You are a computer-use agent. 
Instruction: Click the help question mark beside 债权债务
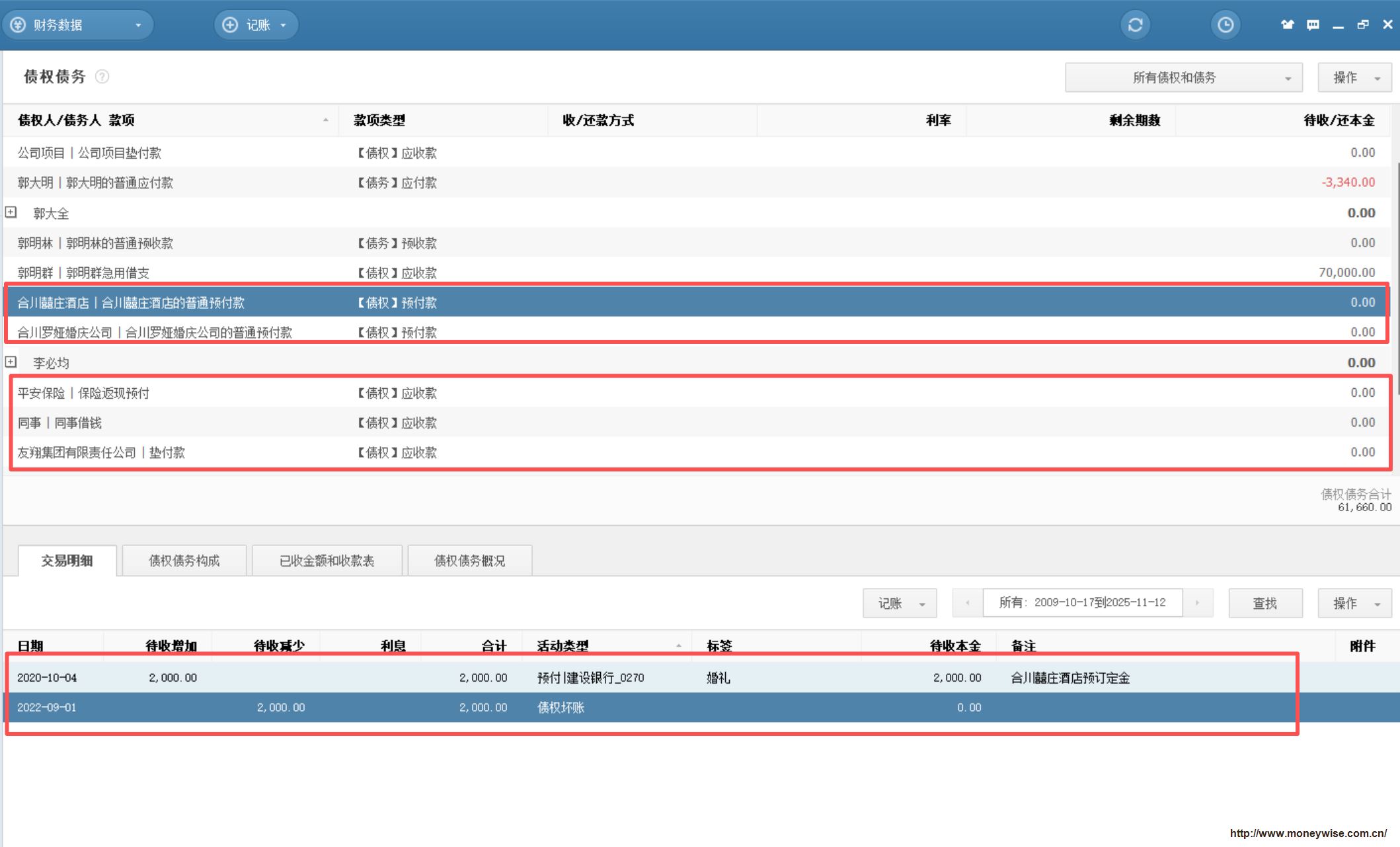coord(102,77)
